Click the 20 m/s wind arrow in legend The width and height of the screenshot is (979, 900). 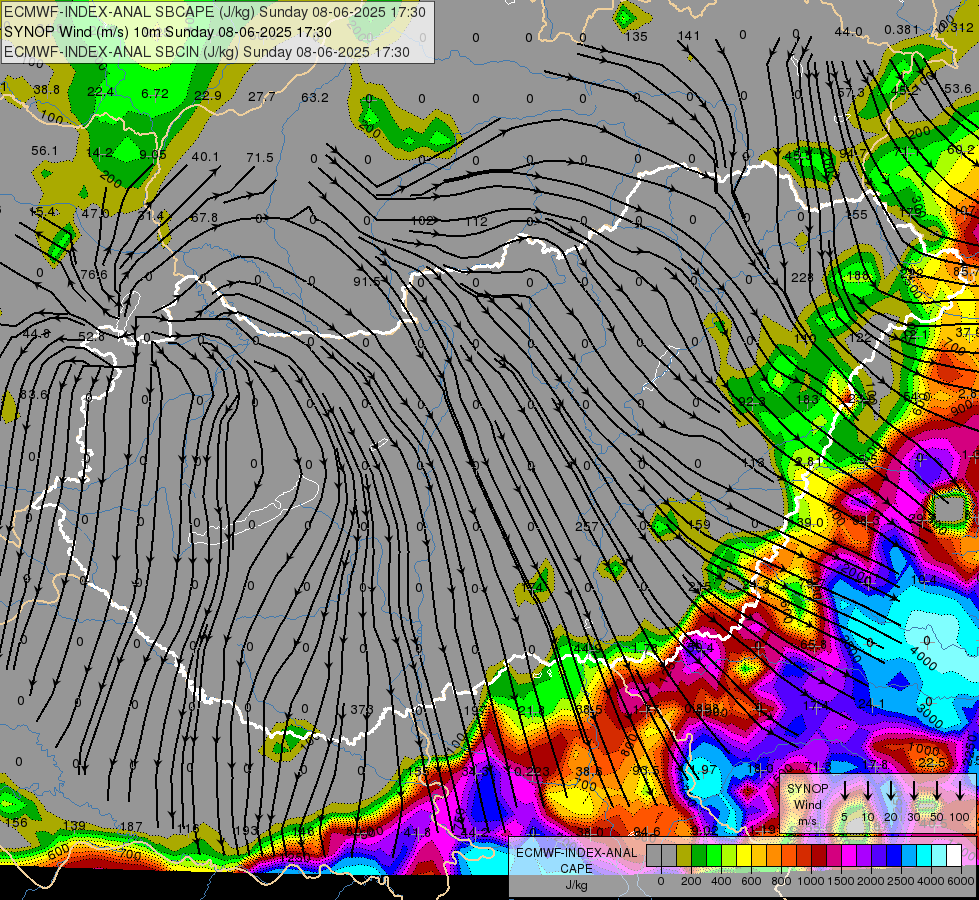click(x=891, y=792)
